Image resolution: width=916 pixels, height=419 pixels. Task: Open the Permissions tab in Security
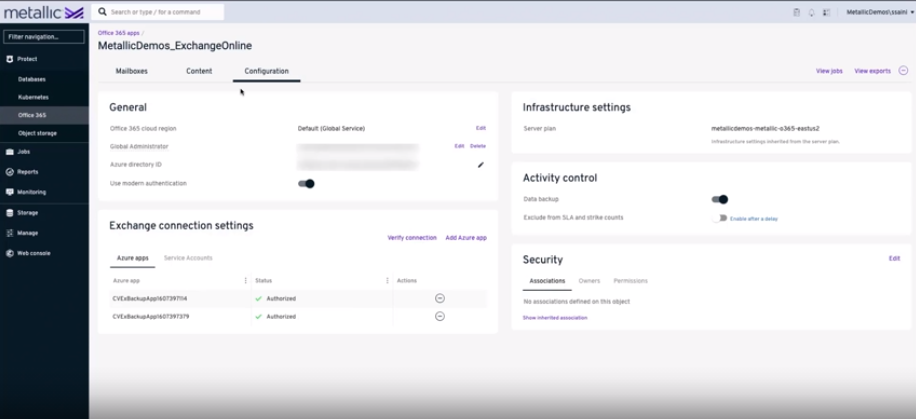coord(630,281)
